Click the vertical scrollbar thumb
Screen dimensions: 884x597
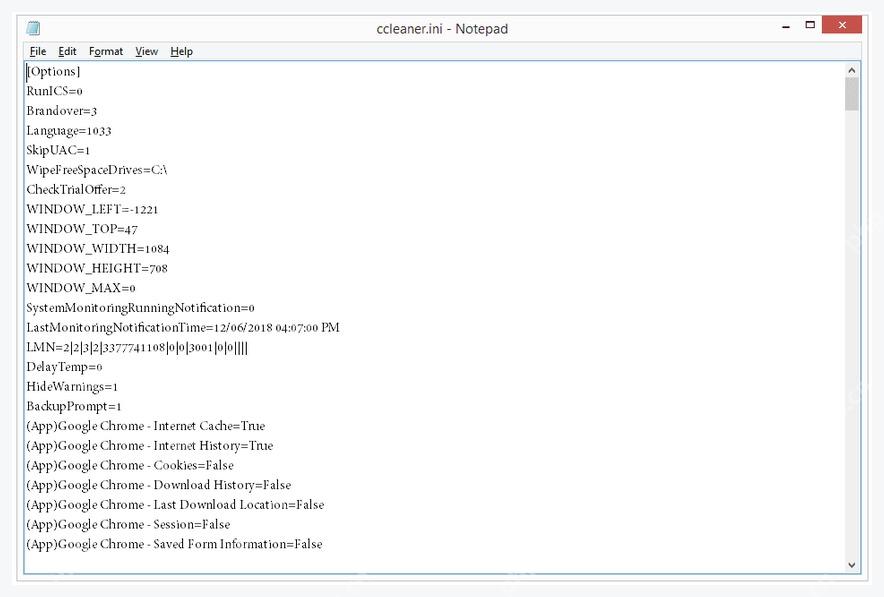point(851,94)
